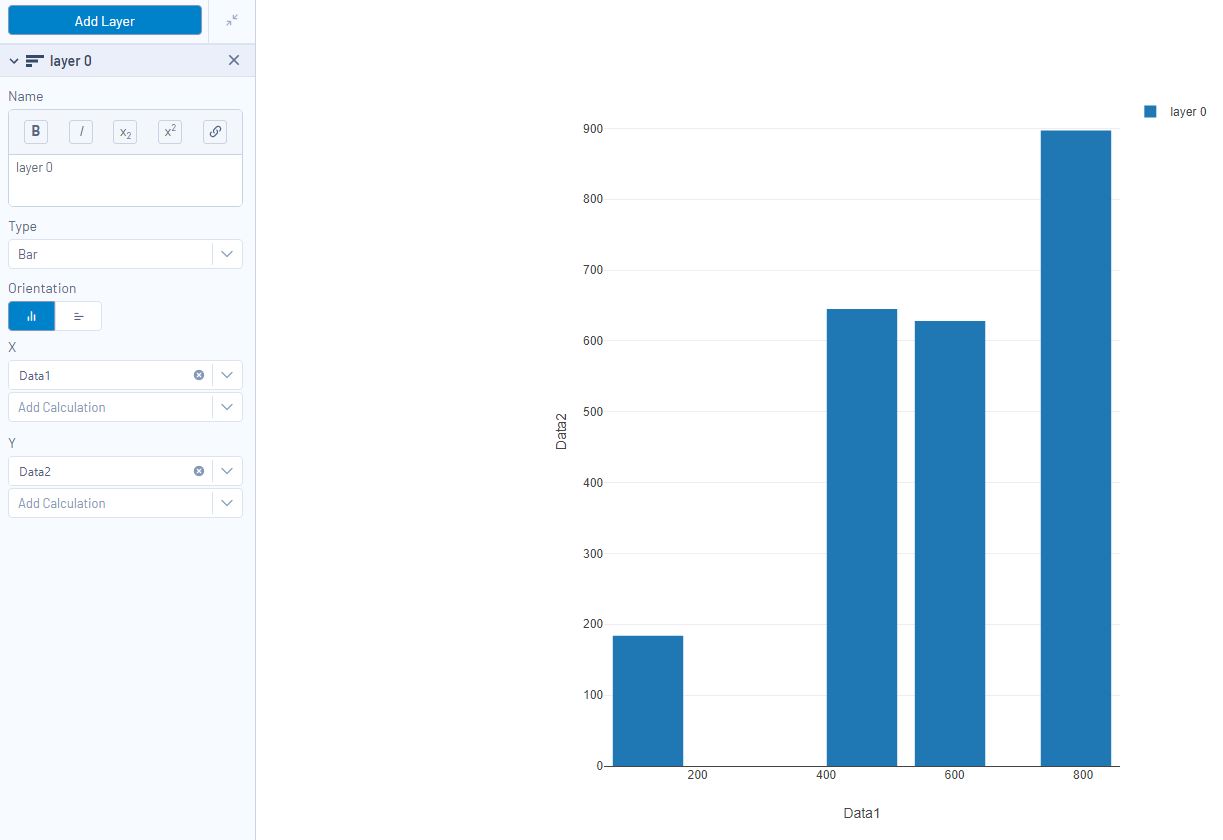Collapse the side panel using the arrows icon
1223x840 pixels.
tap(232, 19)
